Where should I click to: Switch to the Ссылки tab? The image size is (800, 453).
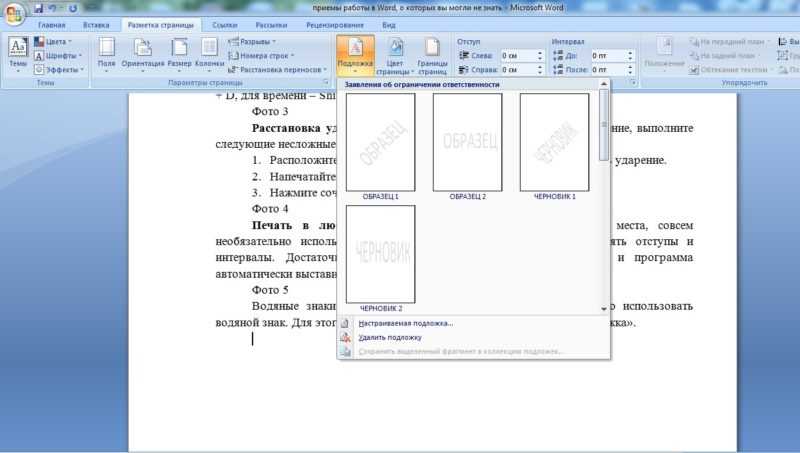(x=225, y=25)
